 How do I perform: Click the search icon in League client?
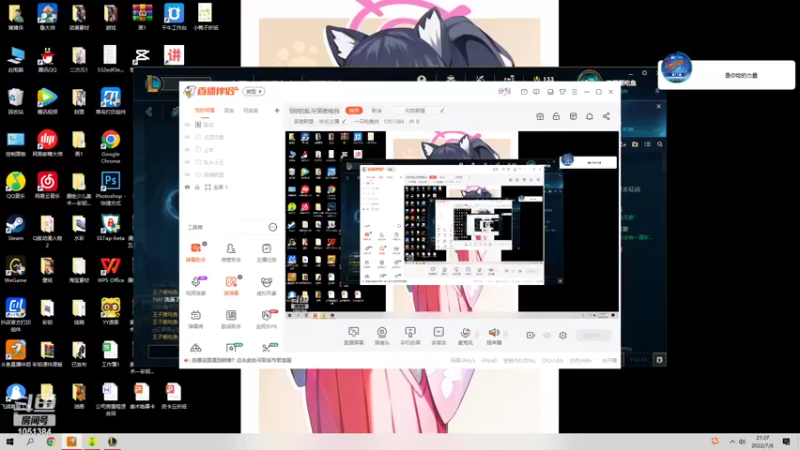coord(660,144)
